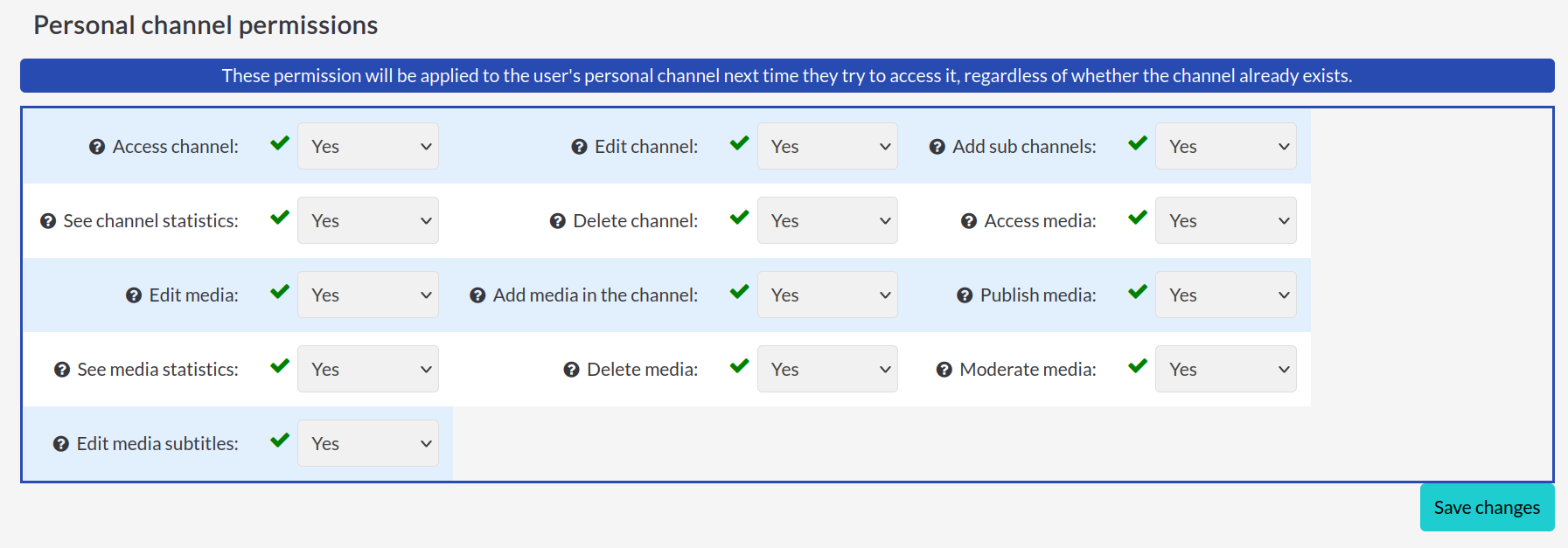The image size is (1568, 548).
Task: Click help icon beside Delete channel
Action: (x=558, y=221)
